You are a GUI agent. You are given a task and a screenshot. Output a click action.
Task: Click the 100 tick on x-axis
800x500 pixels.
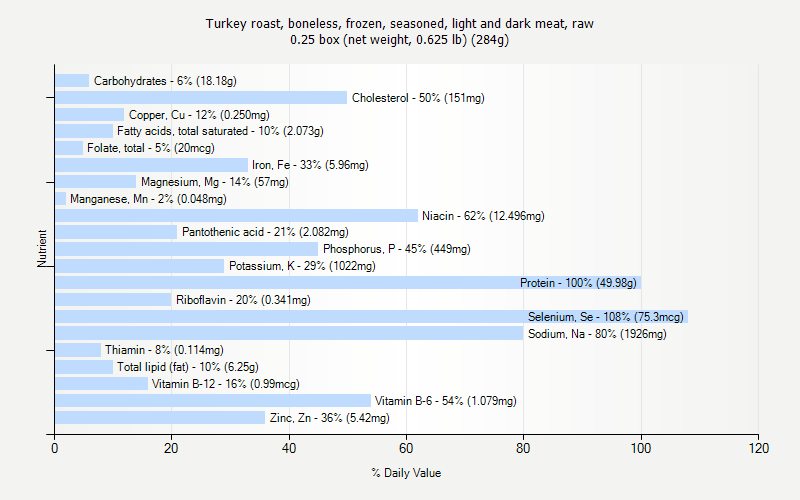coord(641,449)
